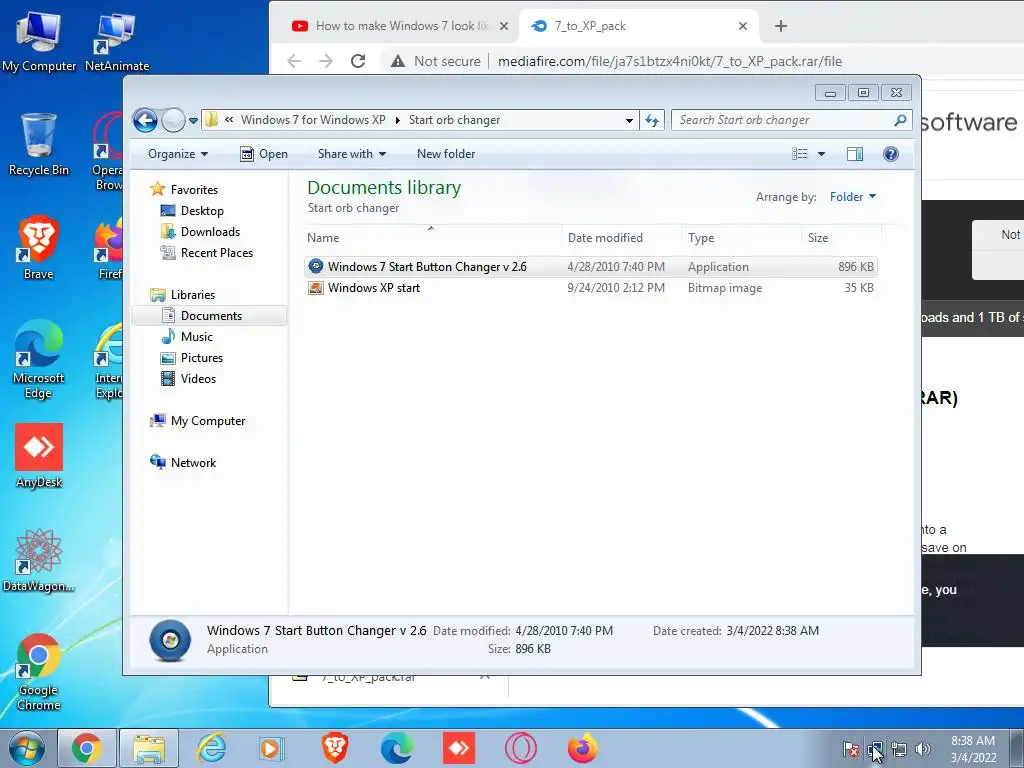1024x768 pixels.
Task: Select the Pictures library
Action: [201, 357]
